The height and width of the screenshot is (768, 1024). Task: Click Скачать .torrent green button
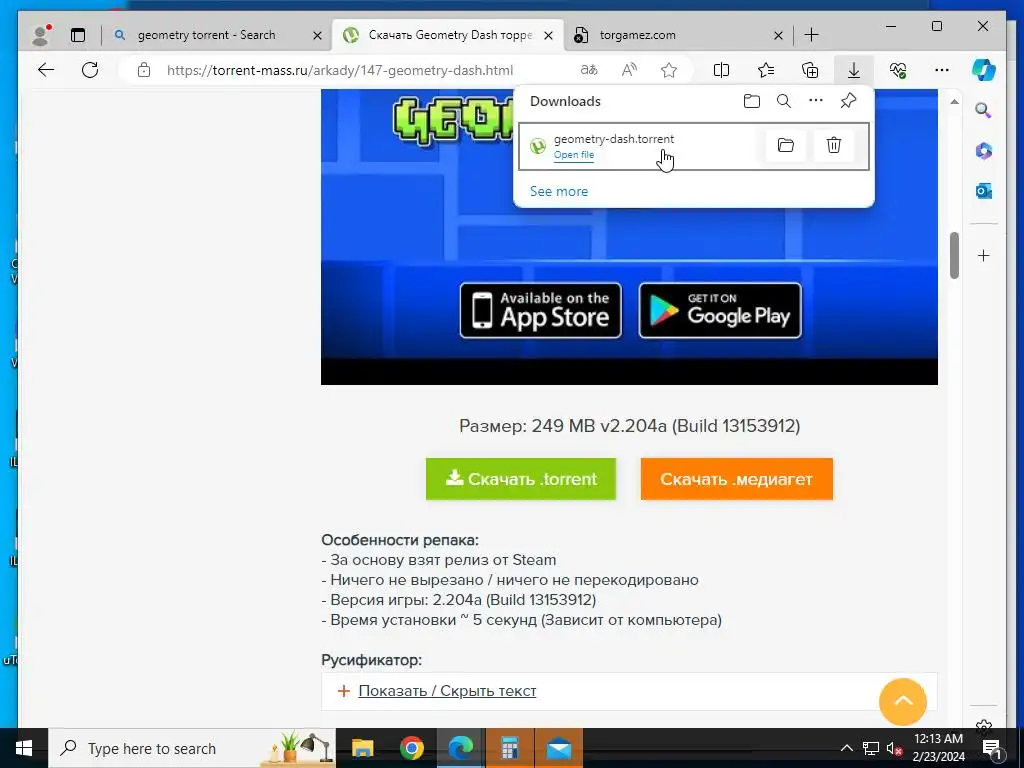[x=520, y=479]
